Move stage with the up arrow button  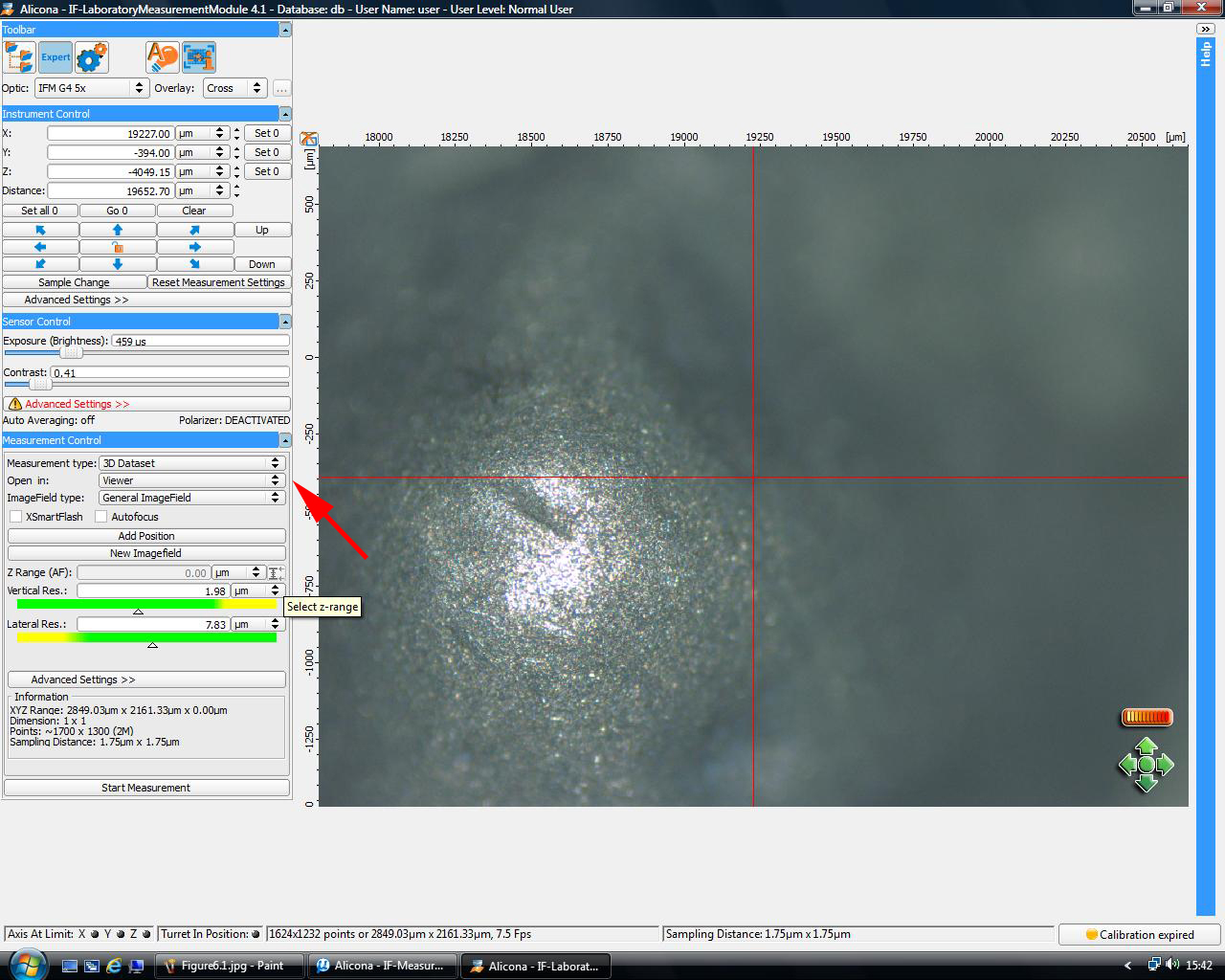pos(118,230)
